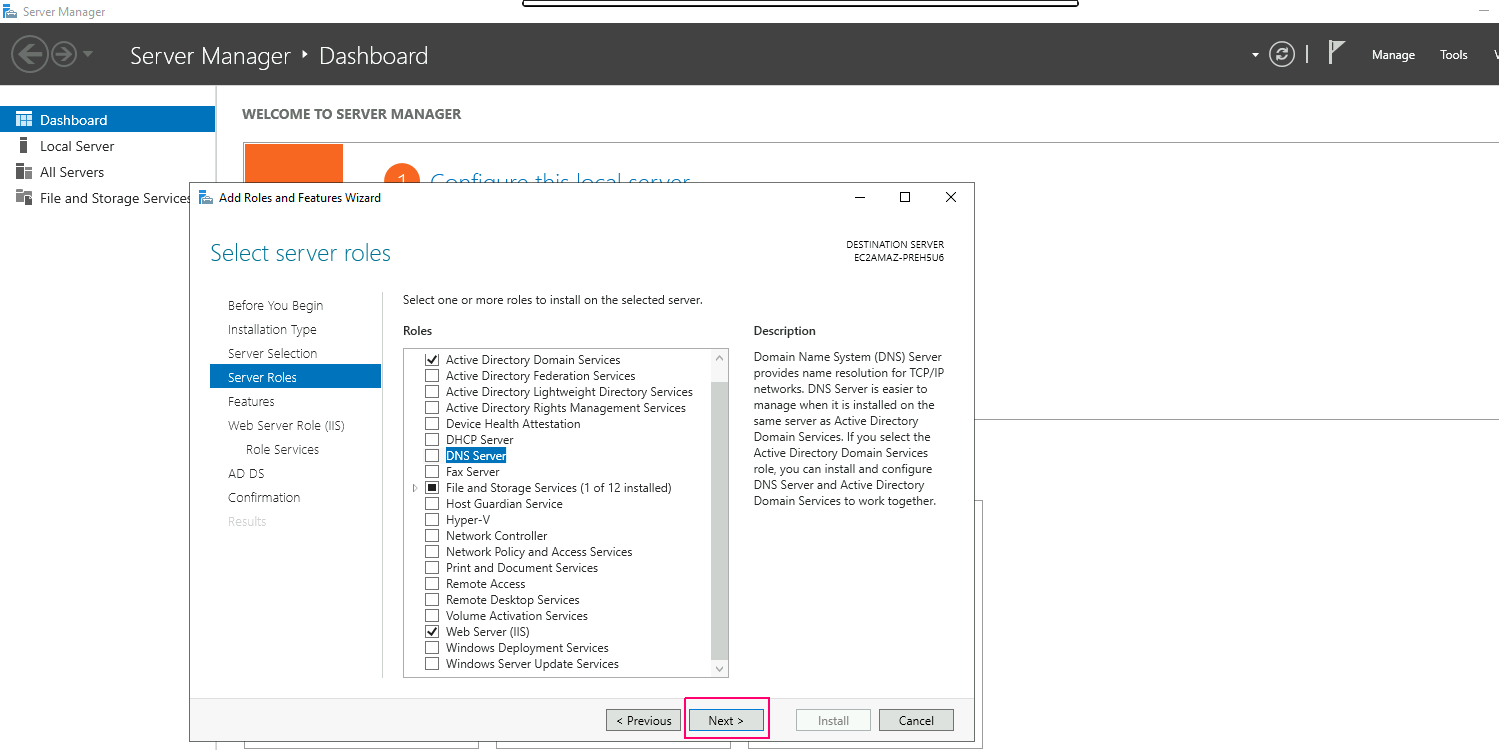Select Dashboard in the left pane
The image size is (1499, 750).
point(107,120)
